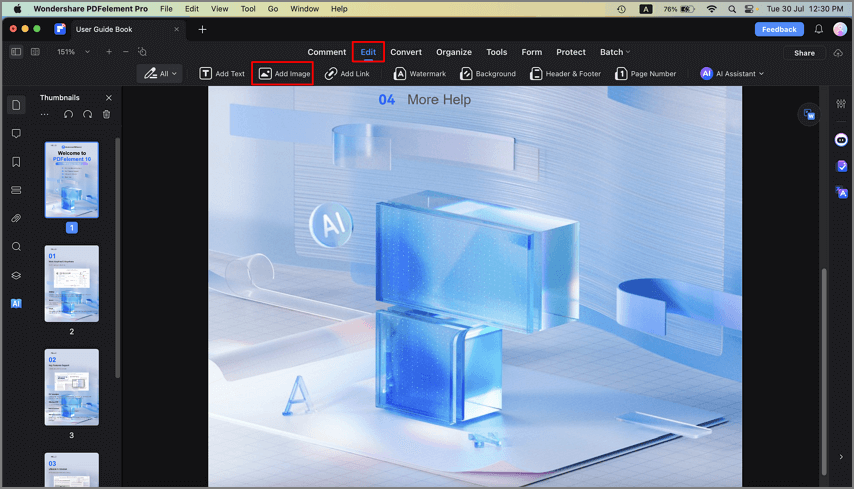Open the File menu
Image resolution: width=854 pixels, height=489 pixels.
click(166, 9)
